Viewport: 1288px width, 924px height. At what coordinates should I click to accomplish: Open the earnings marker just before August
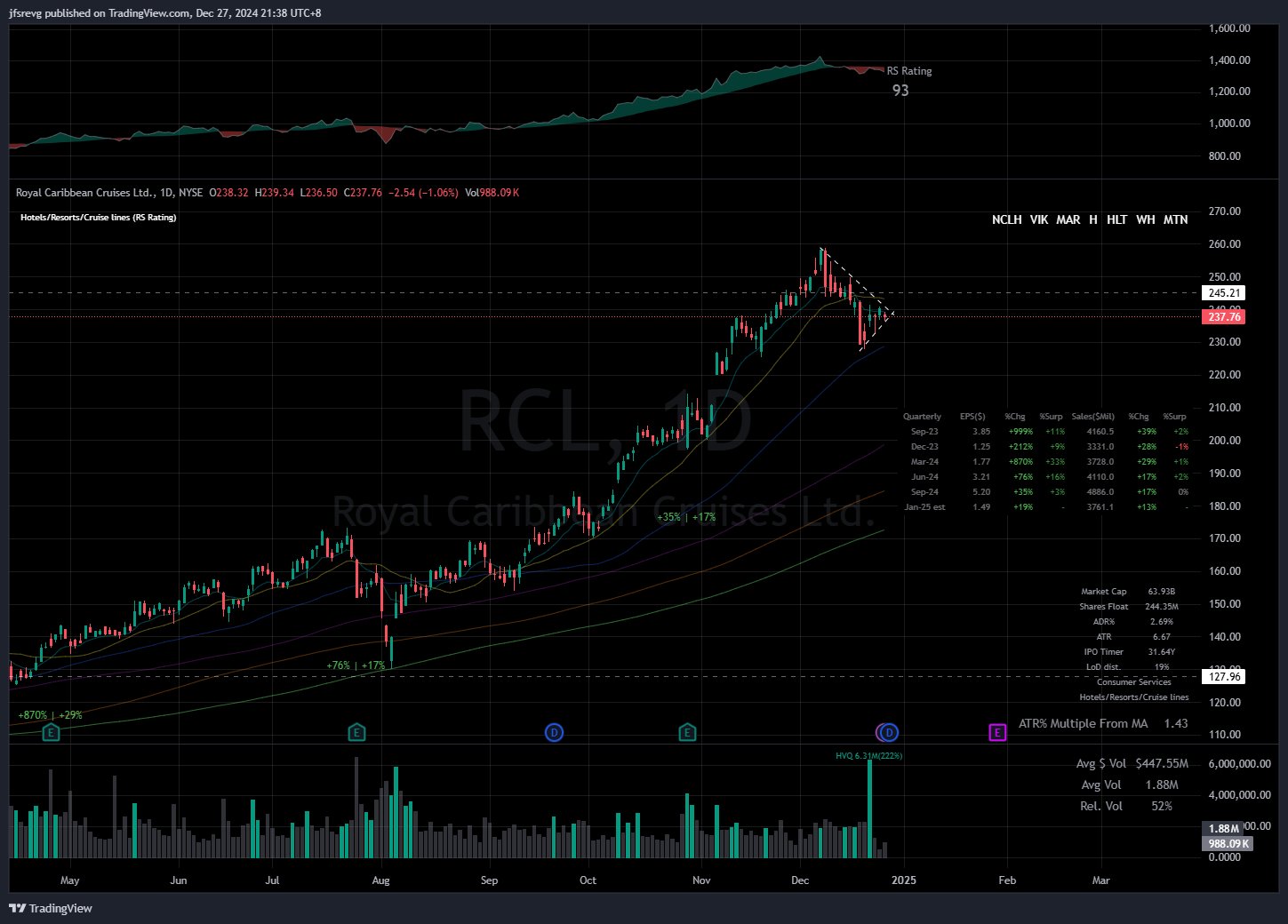coord(356,733)
